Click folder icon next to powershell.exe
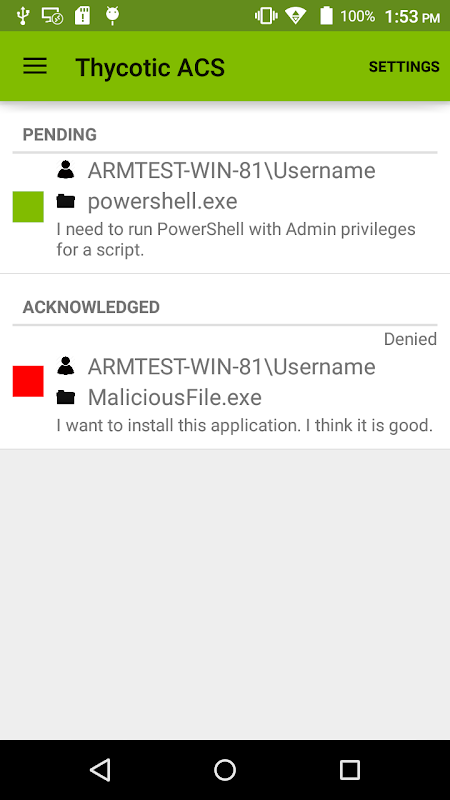Screen dimensions: 450x800 (x=66, y=201)
